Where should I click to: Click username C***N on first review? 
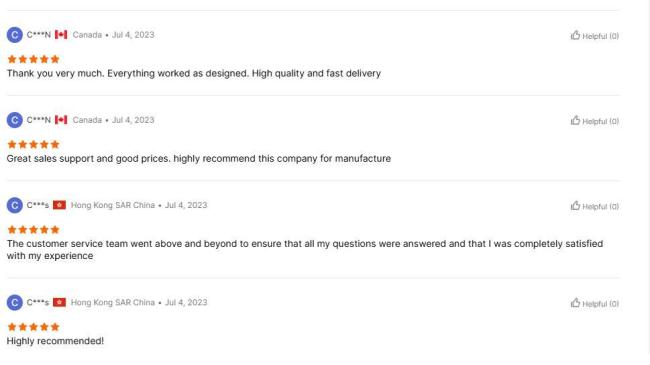pos(39,35)
